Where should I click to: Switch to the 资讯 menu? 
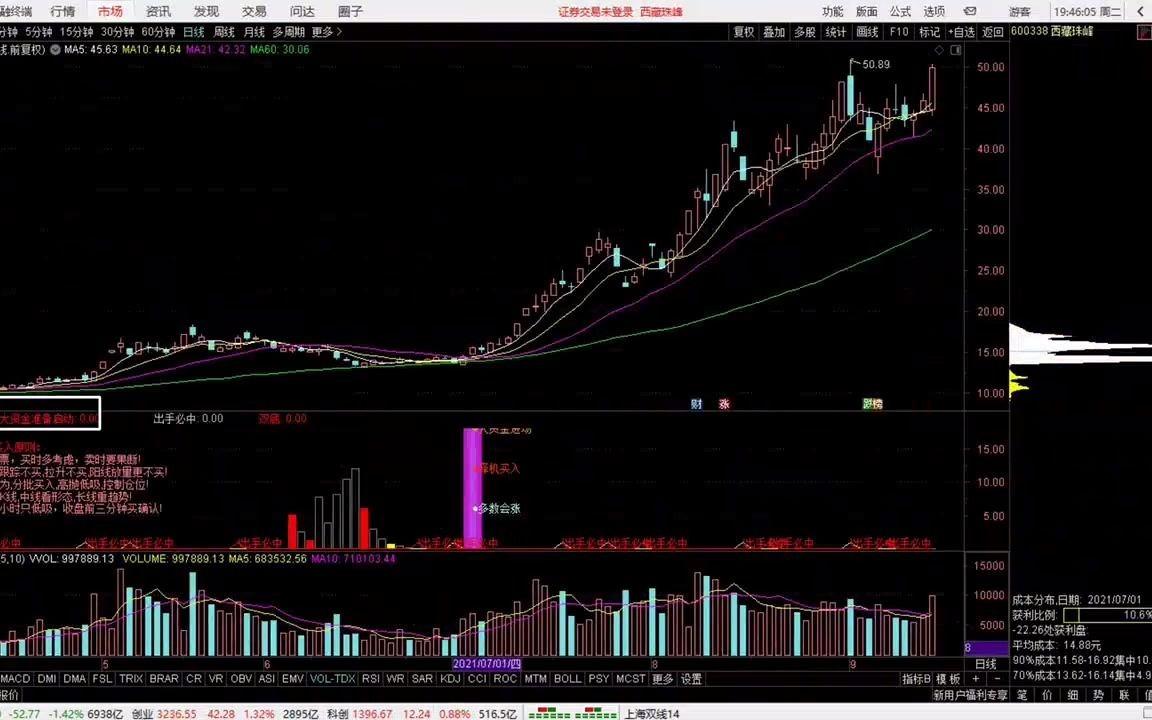click(157, 11)
